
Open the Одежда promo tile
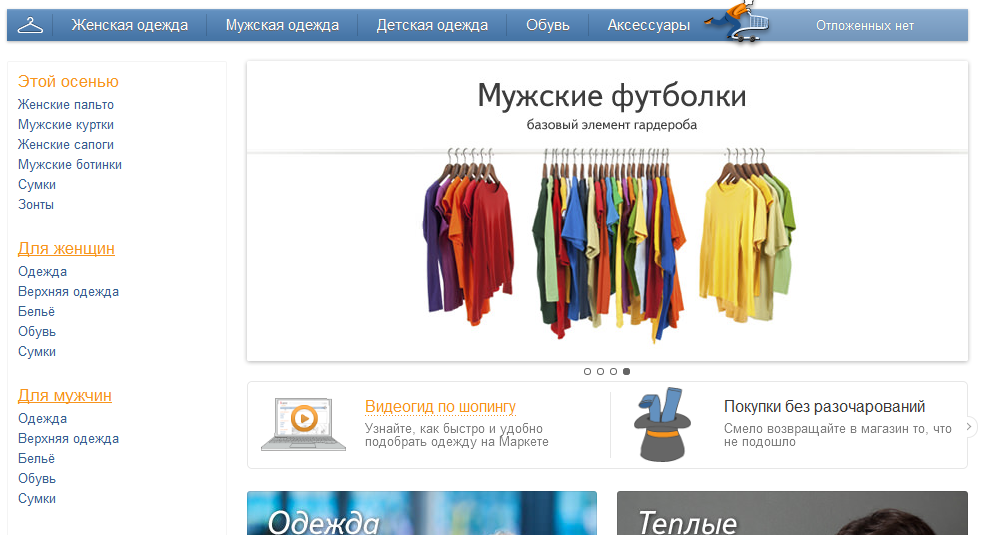pyautogui.click(x=421, y=513)
